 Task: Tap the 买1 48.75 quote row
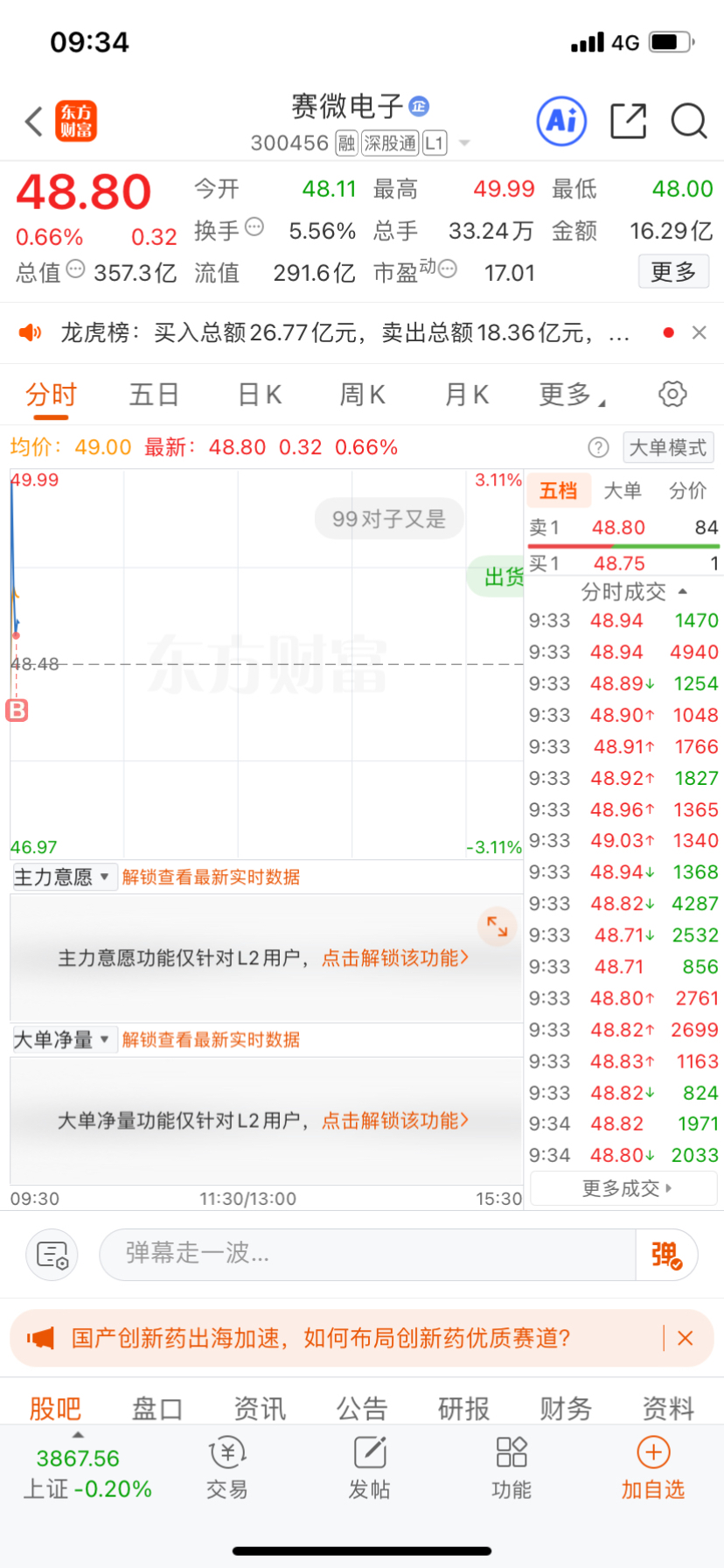623,563
